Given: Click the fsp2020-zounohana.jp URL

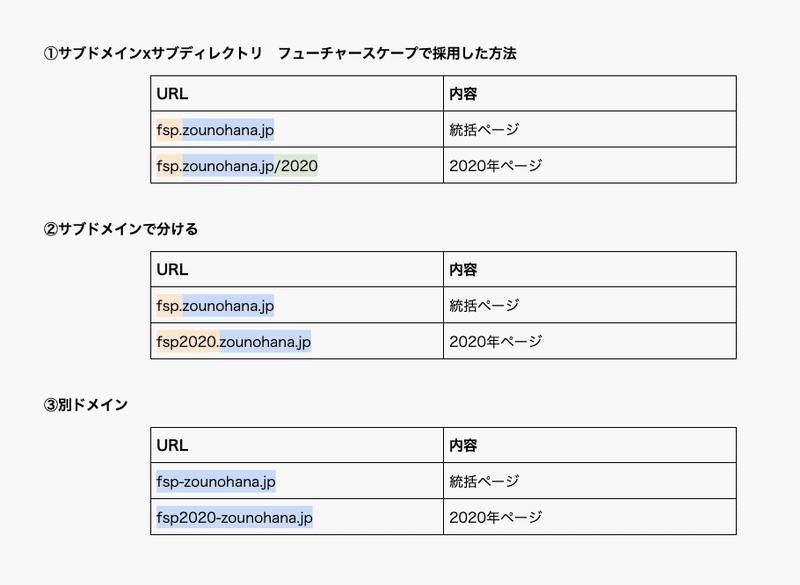Looking at the screenshot, I should tap(235, 517).
